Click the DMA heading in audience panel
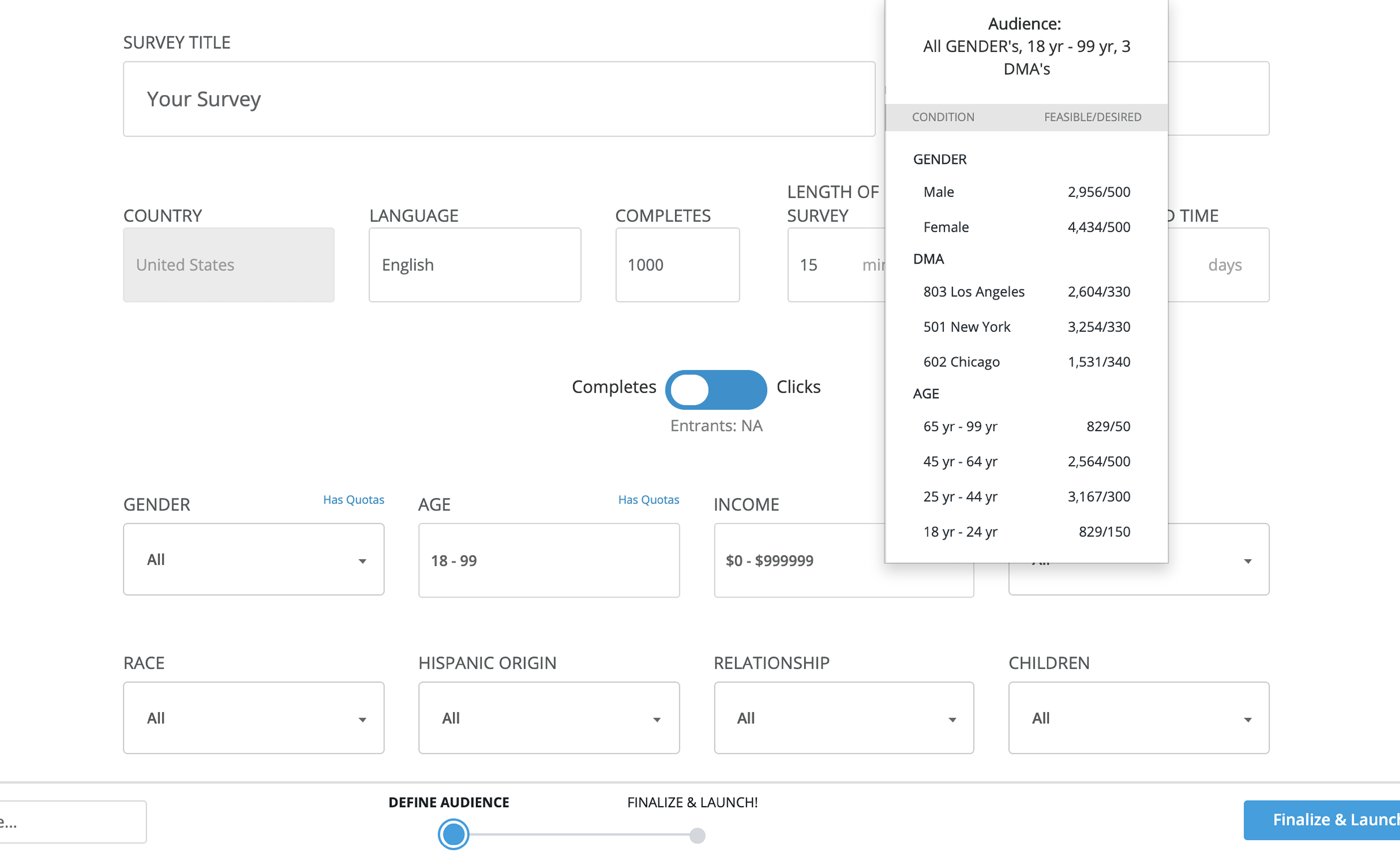The width and height of the screenshot is (1400, 857). (928, 259)
